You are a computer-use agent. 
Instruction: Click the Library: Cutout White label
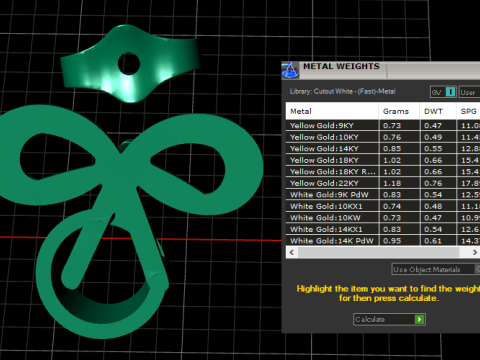point(342,91)
